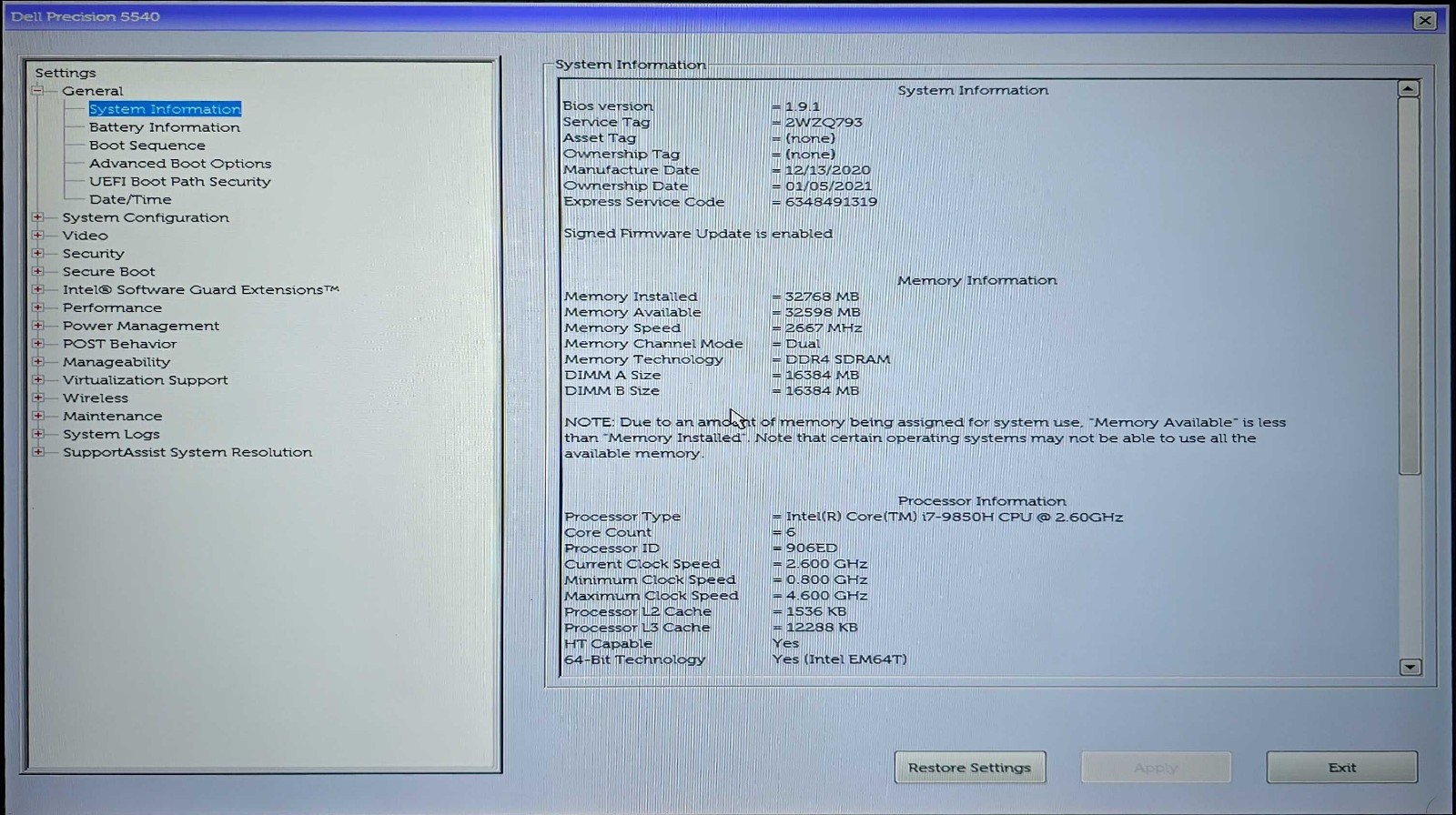This screenshot has width=1456, height=815.
Task: Select Virtualization Support category label
Action: tap(145, 379)
